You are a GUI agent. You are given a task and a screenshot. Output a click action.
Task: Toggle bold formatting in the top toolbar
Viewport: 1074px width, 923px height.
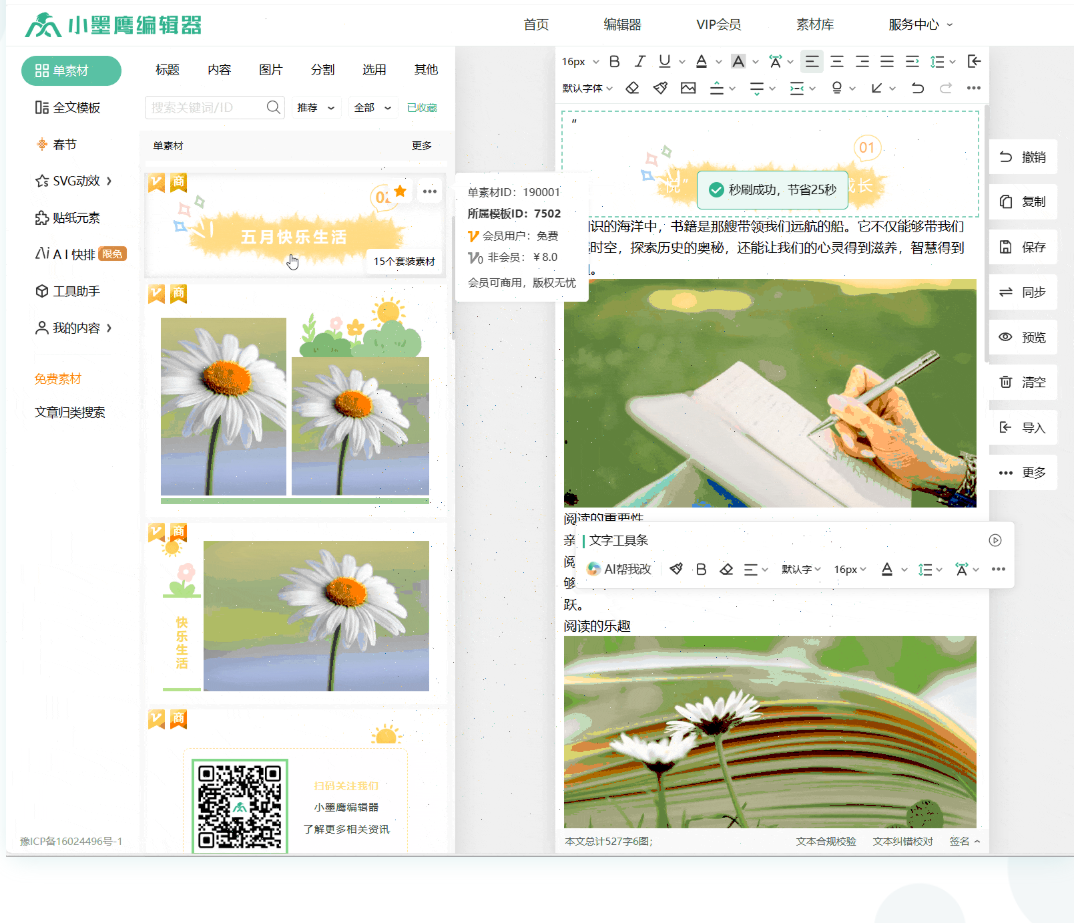(614, 61)
